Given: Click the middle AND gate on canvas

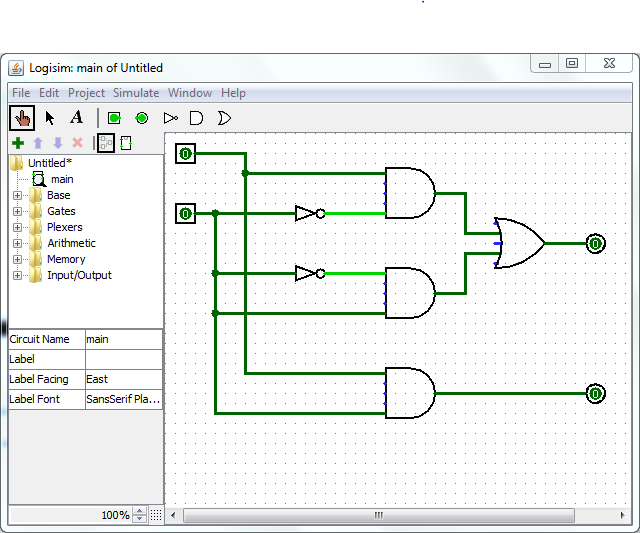Looking at the screenshot, I should tap(410, 293).
